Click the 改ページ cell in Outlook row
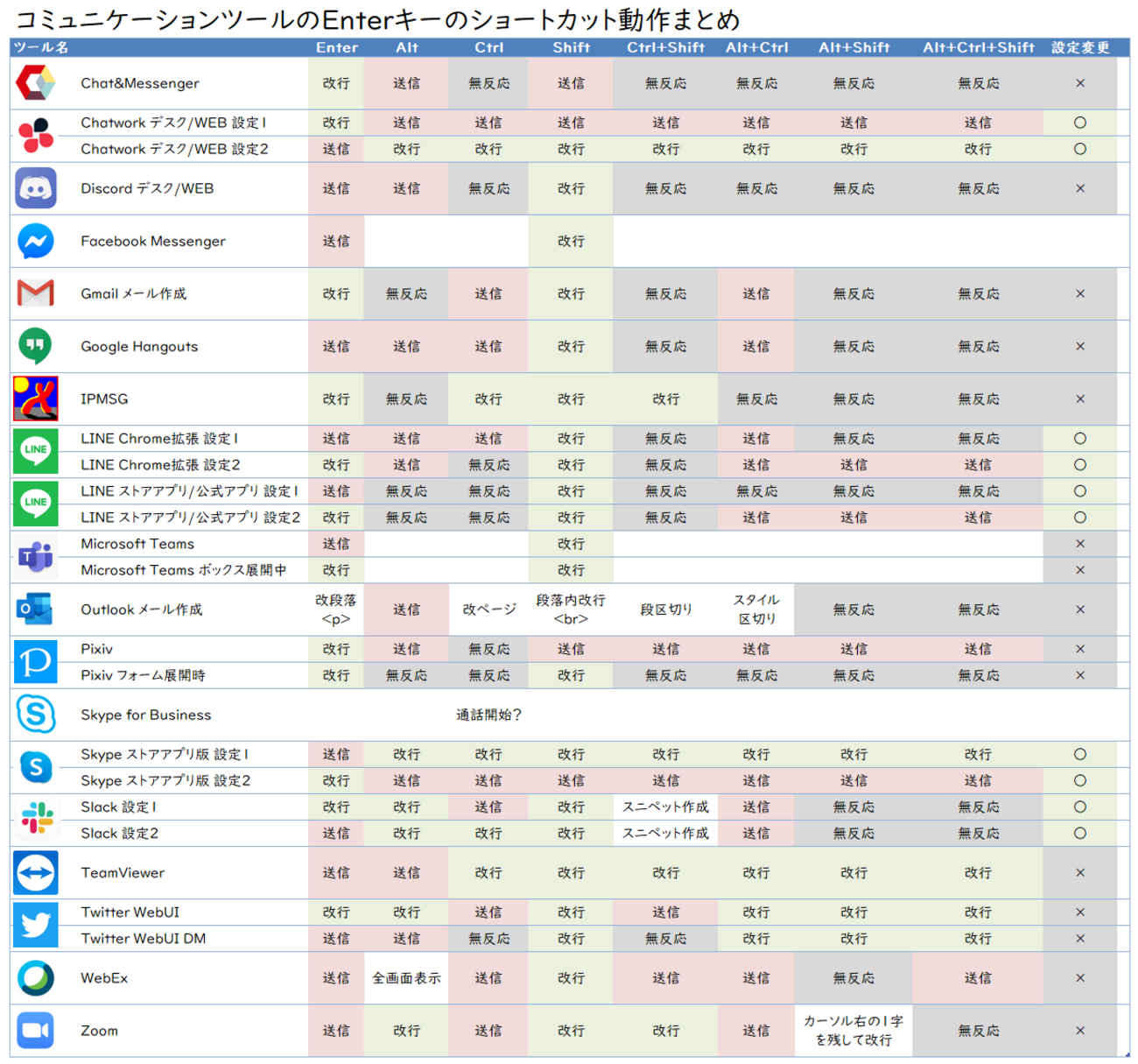Screen dimensions: 1138x1064 coord(488,609)
